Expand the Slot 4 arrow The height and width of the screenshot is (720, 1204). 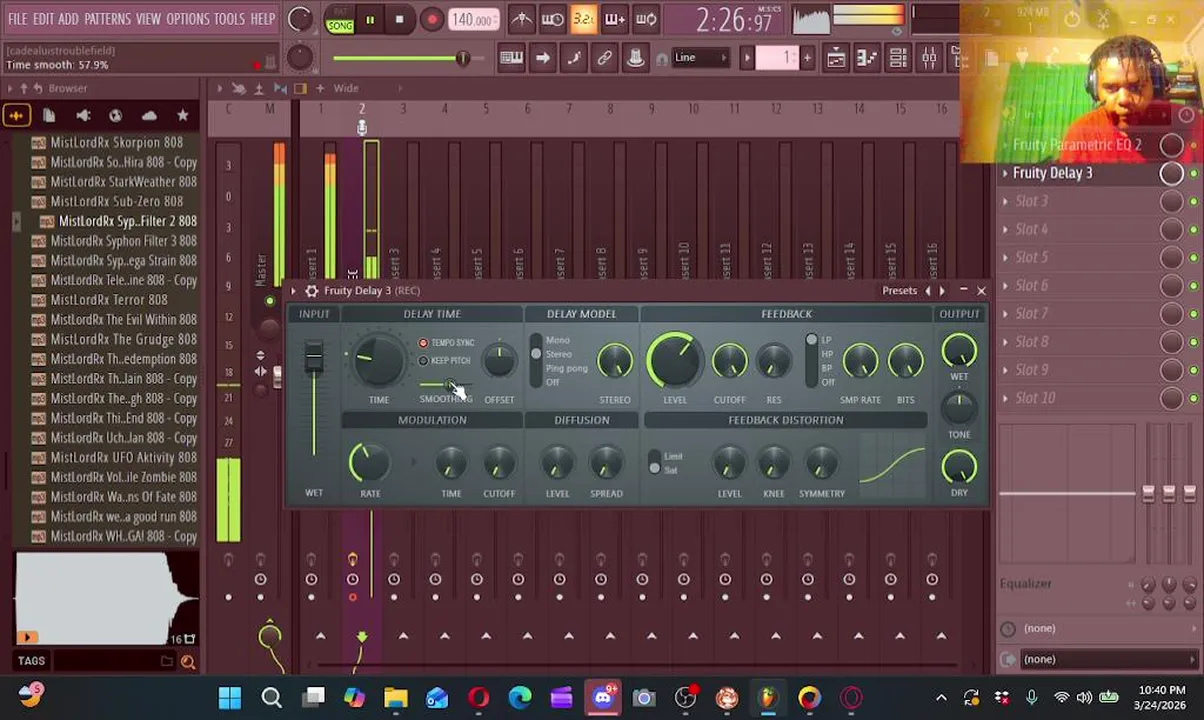pos(1005,229)
